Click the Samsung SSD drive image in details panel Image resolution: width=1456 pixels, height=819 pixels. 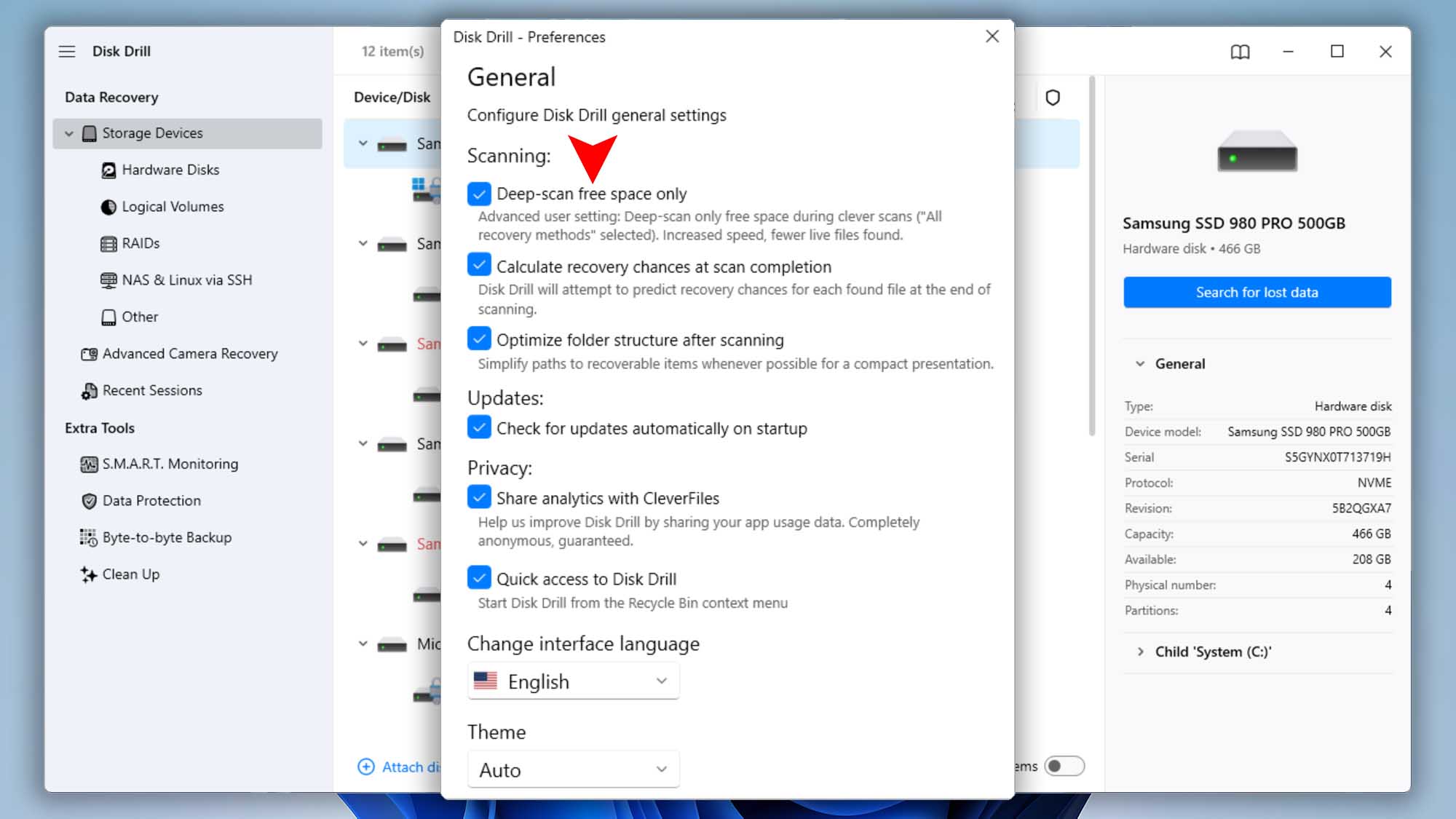click(1257, 151)
